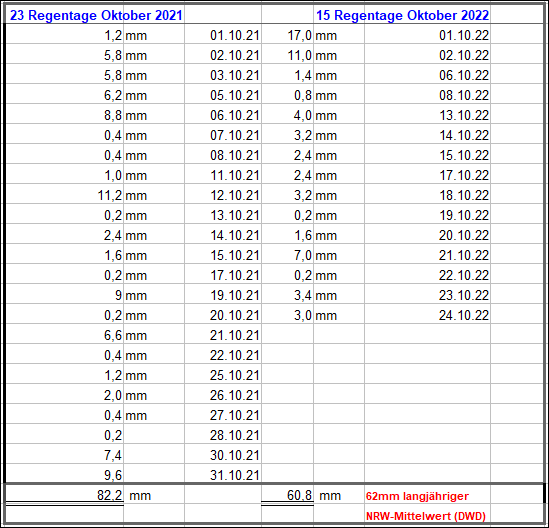Click the date cell 12.10.21
The height and width of the screenshot is (528, 549).
(235, 195)
